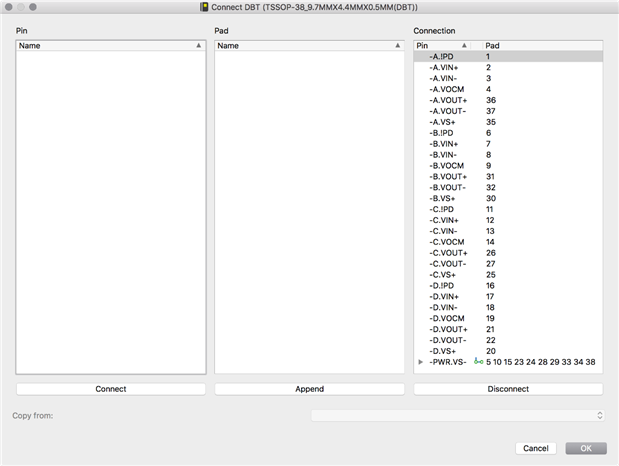Cancel the Connect DBT dialog
Screen dimensions: 619x466
pos(536,448)
